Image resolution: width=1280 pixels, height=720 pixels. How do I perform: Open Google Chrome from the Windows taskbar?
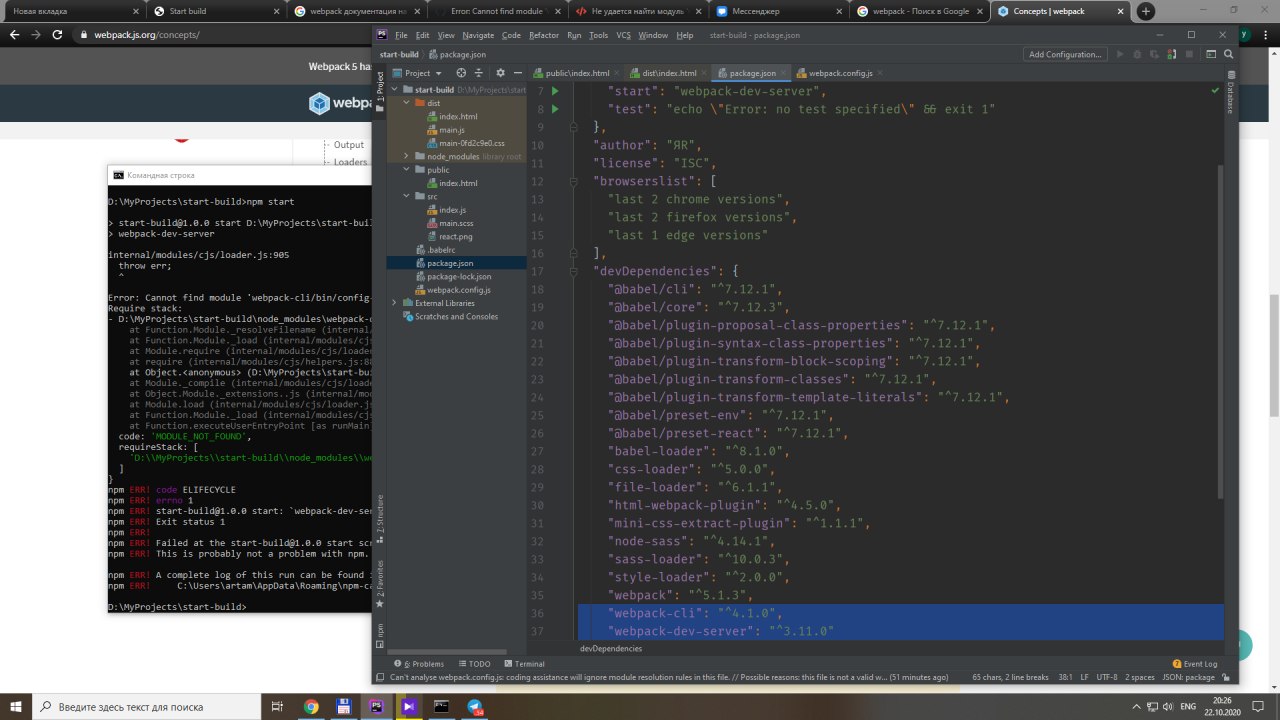(311, 706)
